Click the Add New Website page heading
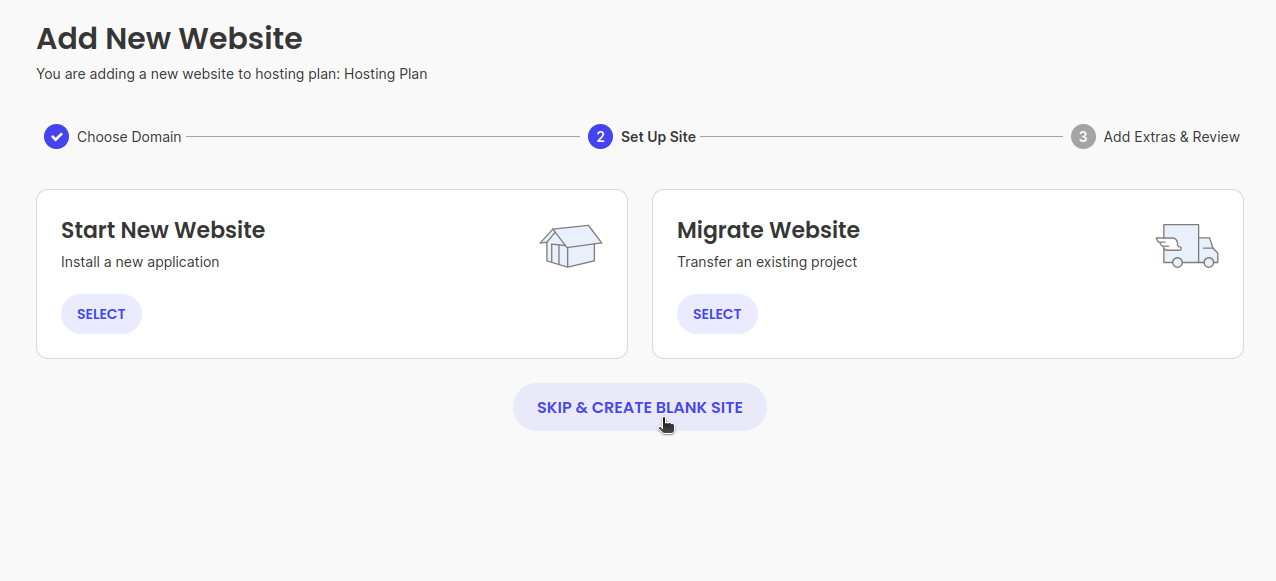The image size is (1276, 581). [169, 38]
